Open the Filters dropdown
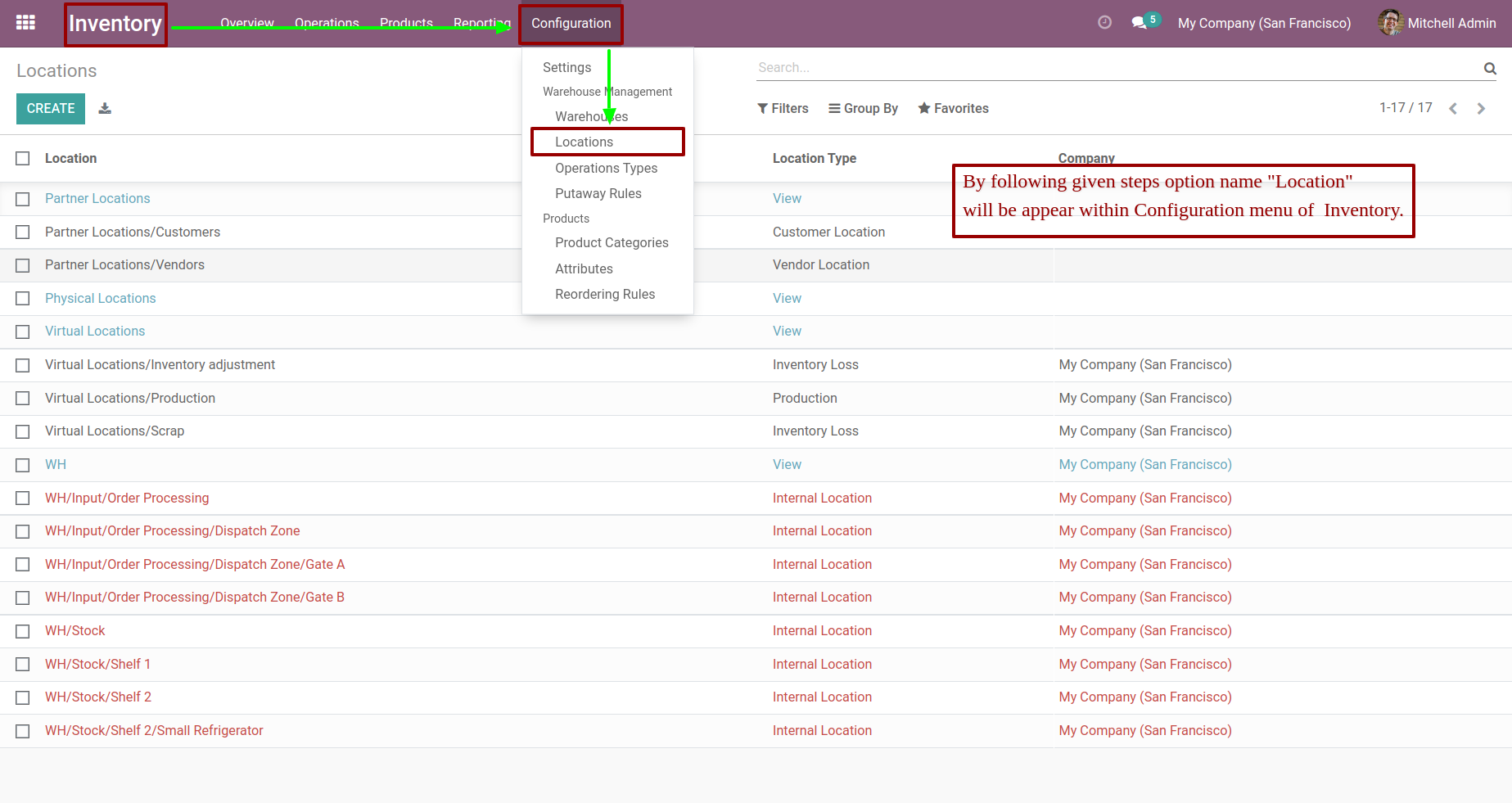The image size is (1512, 803). (783, 108)
